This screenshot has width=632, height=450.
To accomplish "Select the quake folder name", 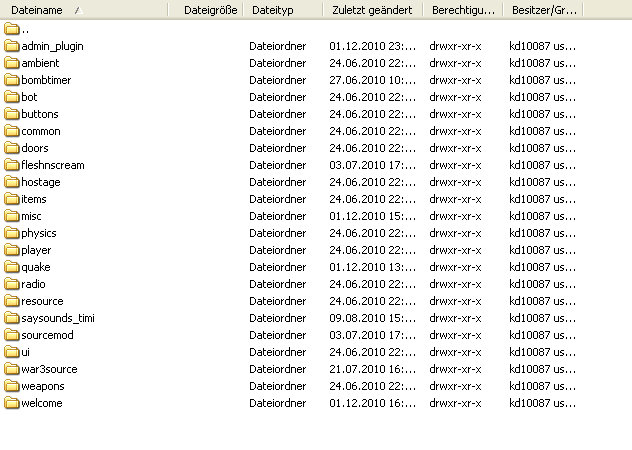I will (35, 267).
